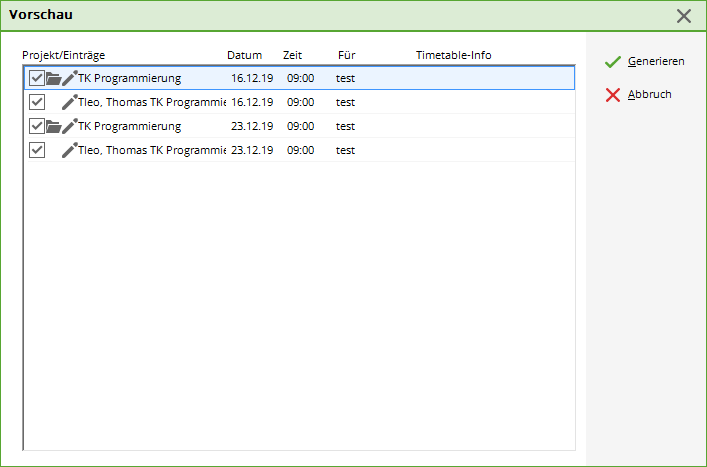Click the Timetable-Info column header
The height and width of the screenshot is (467, 707).
[x=453, y=55]
